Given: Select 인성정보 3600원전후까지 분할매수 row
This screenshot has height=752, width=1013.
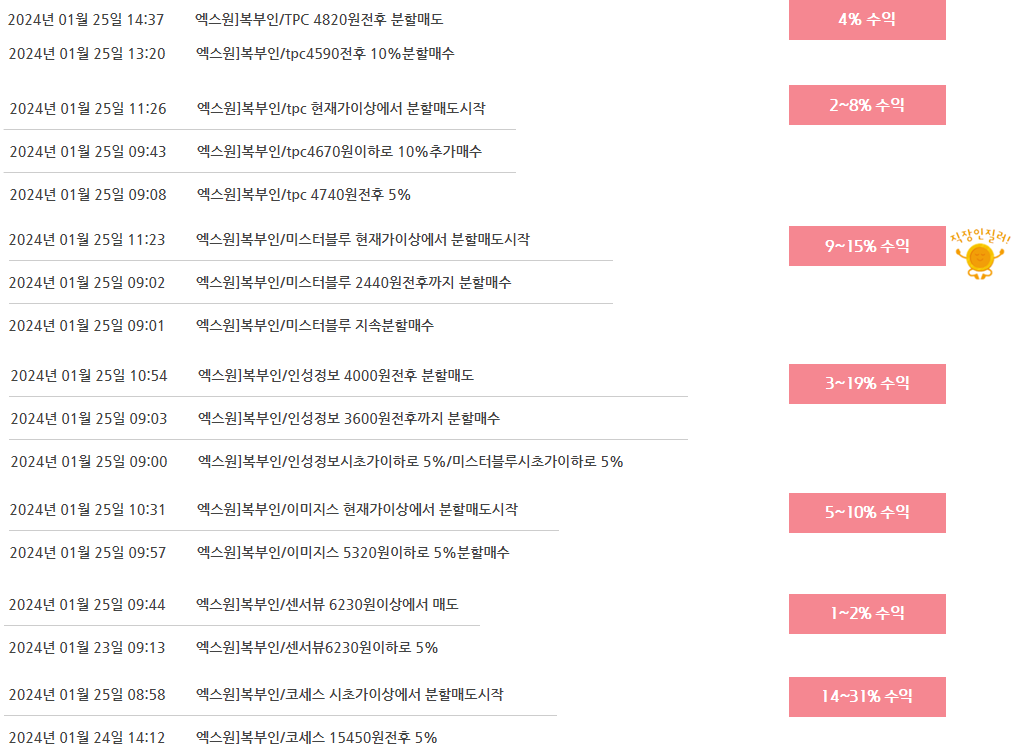Looking at the screenshot, I should pyautogui.click(x=349, y=419).
